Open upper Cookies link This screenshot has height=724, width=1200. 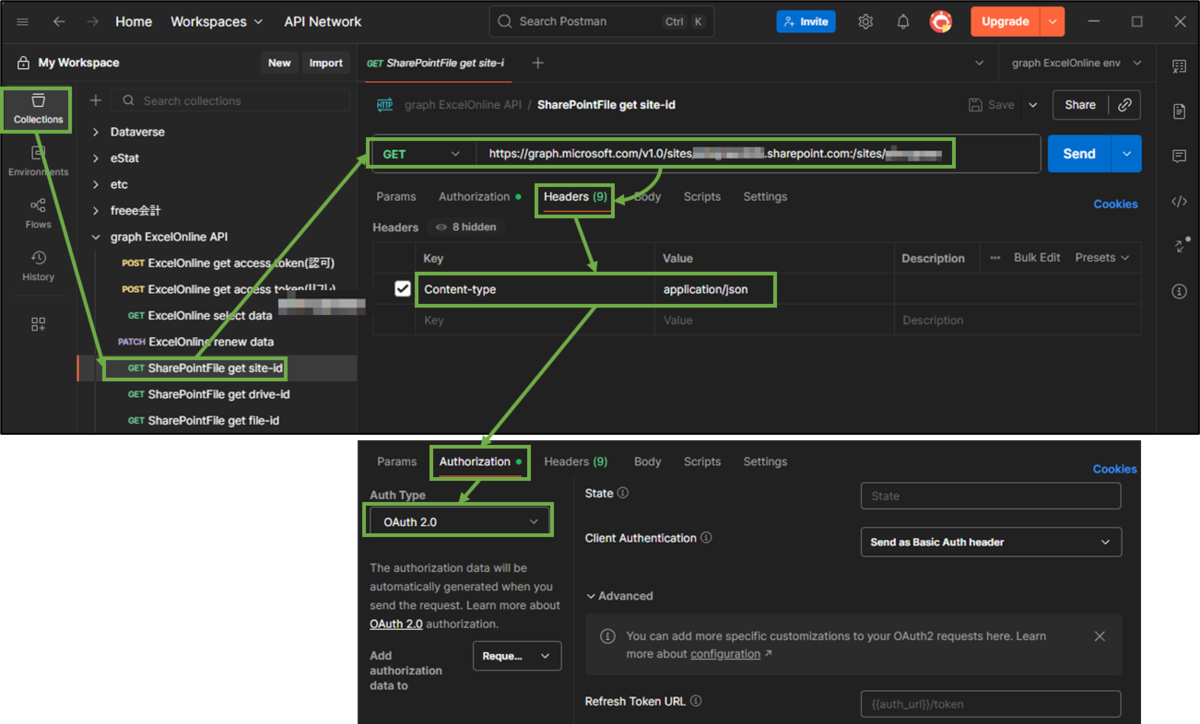click(x=1115, y=204)
